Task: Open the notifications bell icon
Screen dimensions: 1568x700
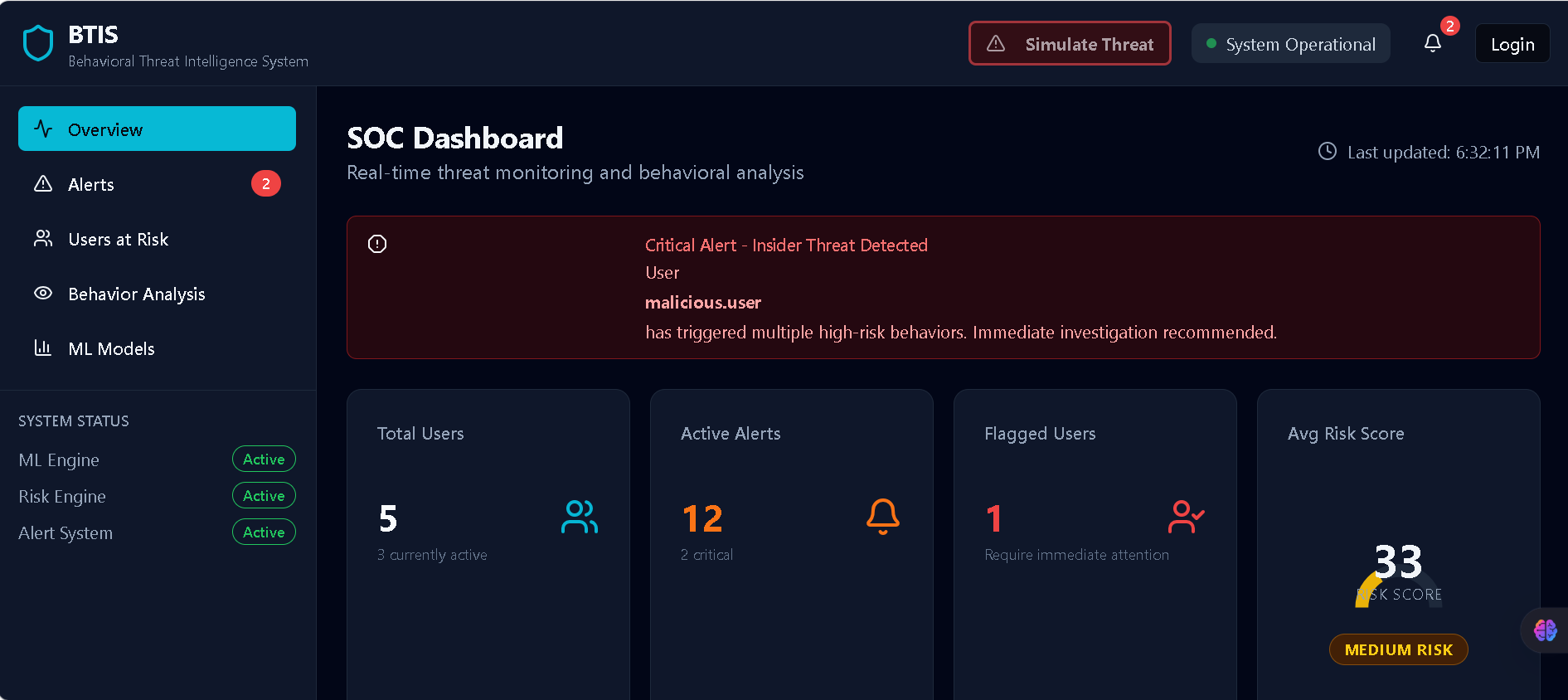Action: 1432,43
